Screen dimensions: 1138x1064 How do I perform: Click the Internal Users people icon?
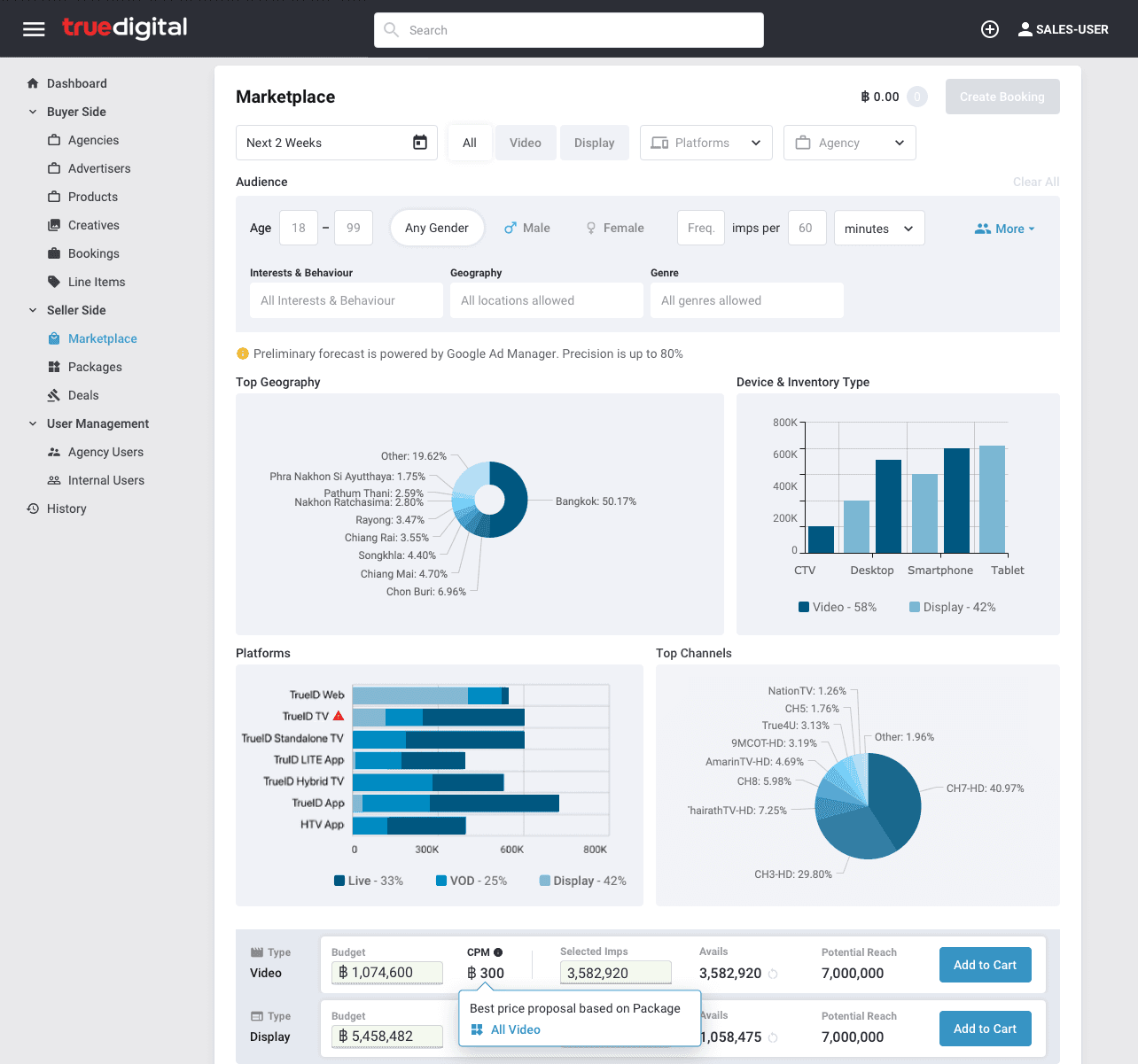tap(54, 480)
